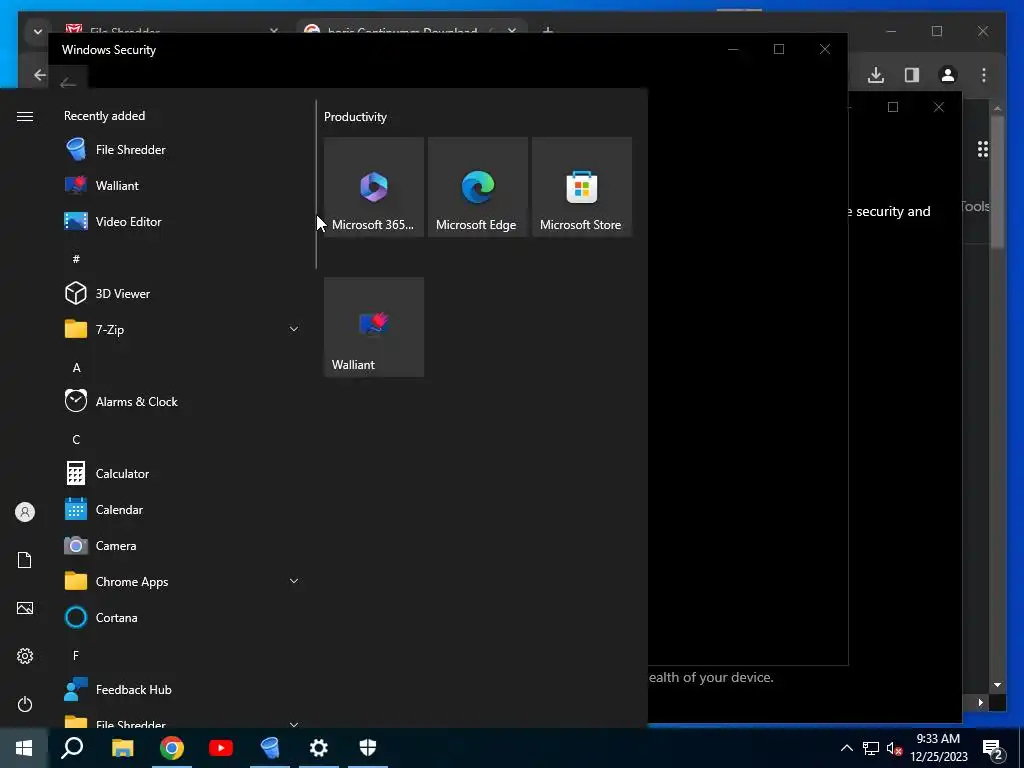This screenshot has height=768, width=1024.
Task: Open Chrome tab search dropdown
Action: point(37,31)
